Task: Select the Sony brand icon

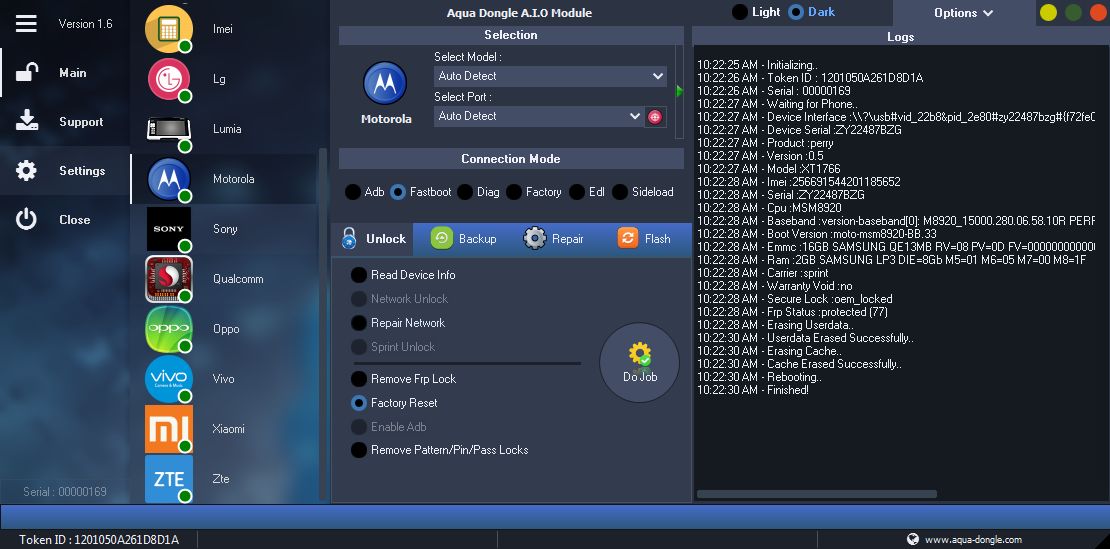Action: (168, 229)
